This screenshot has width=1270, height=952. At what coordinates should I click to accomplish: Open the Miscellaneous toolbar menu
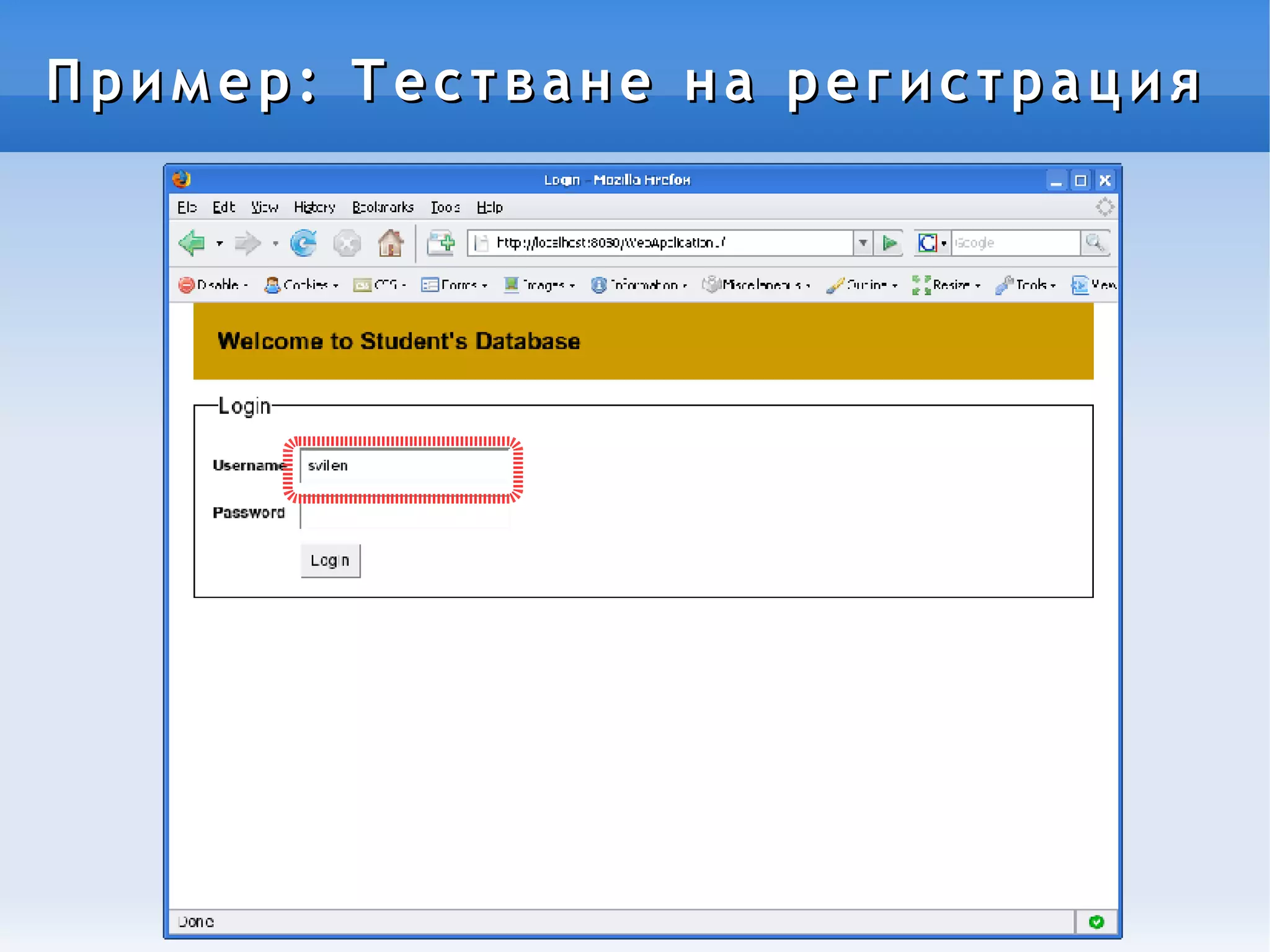pos(757,285)
